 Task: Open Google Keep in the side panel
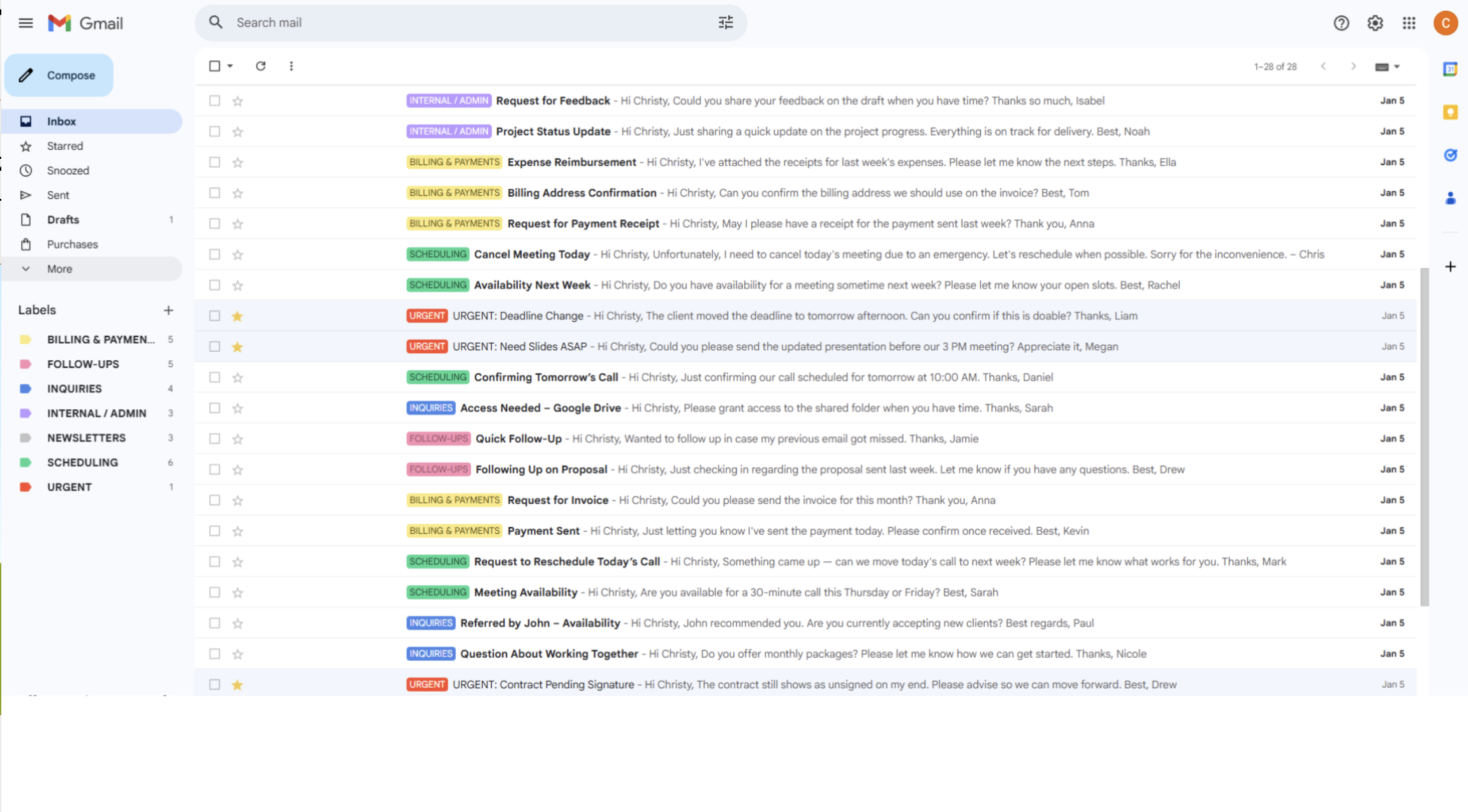(1450, 112)
